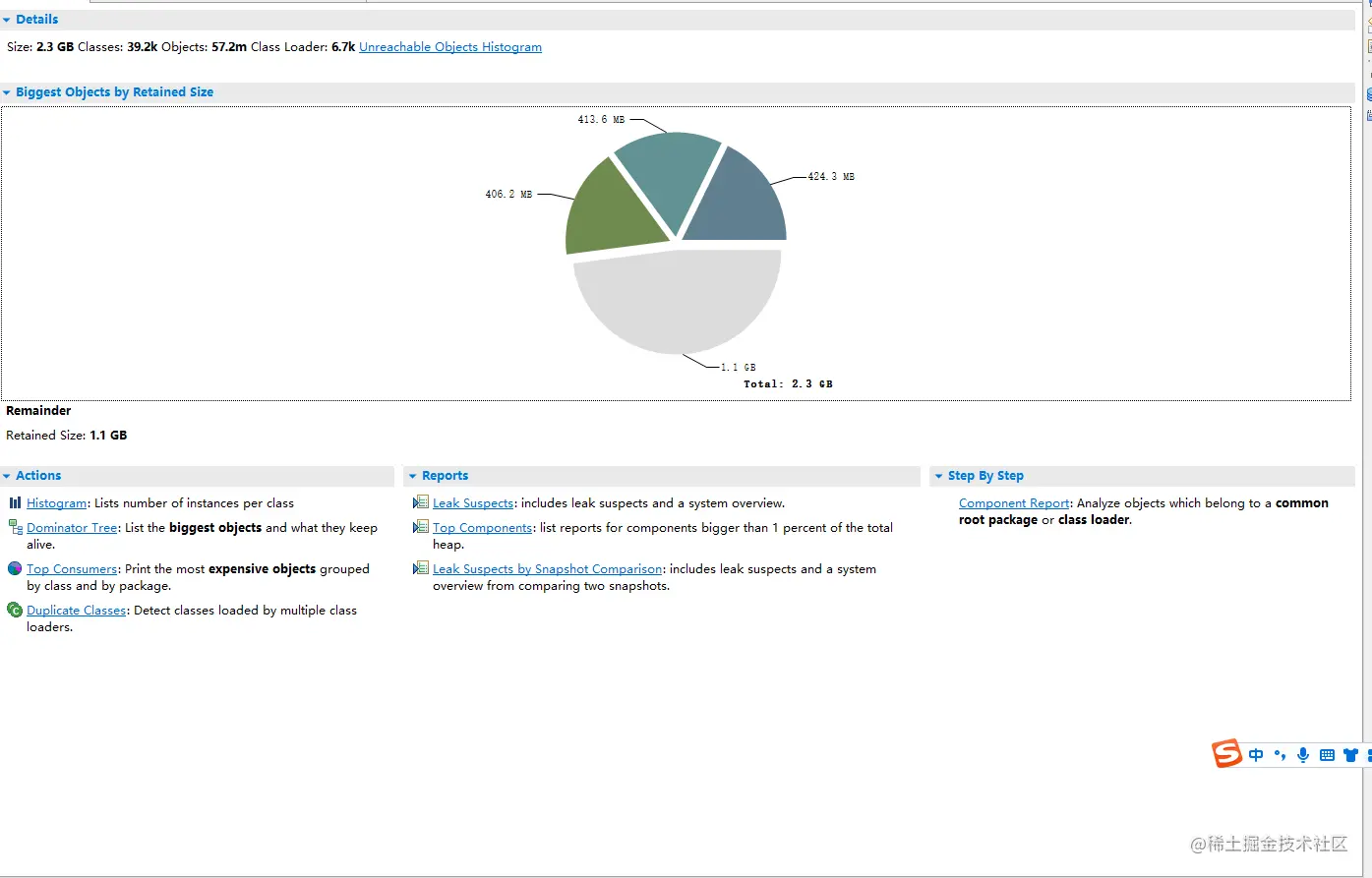
Task: Click the report icon beside Top Components
Action: coord(421,527)
